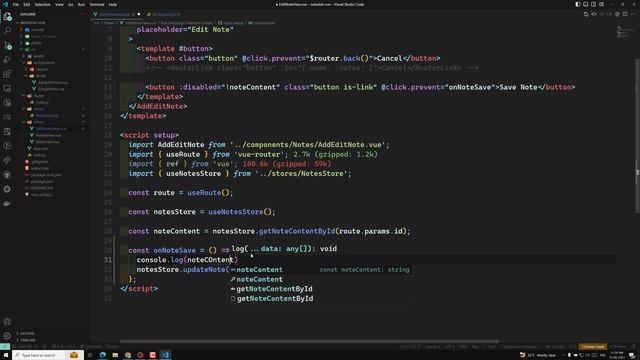The image size is (640, 360).
Task: Open the Extensions view
Action: [x=7, y=74]
